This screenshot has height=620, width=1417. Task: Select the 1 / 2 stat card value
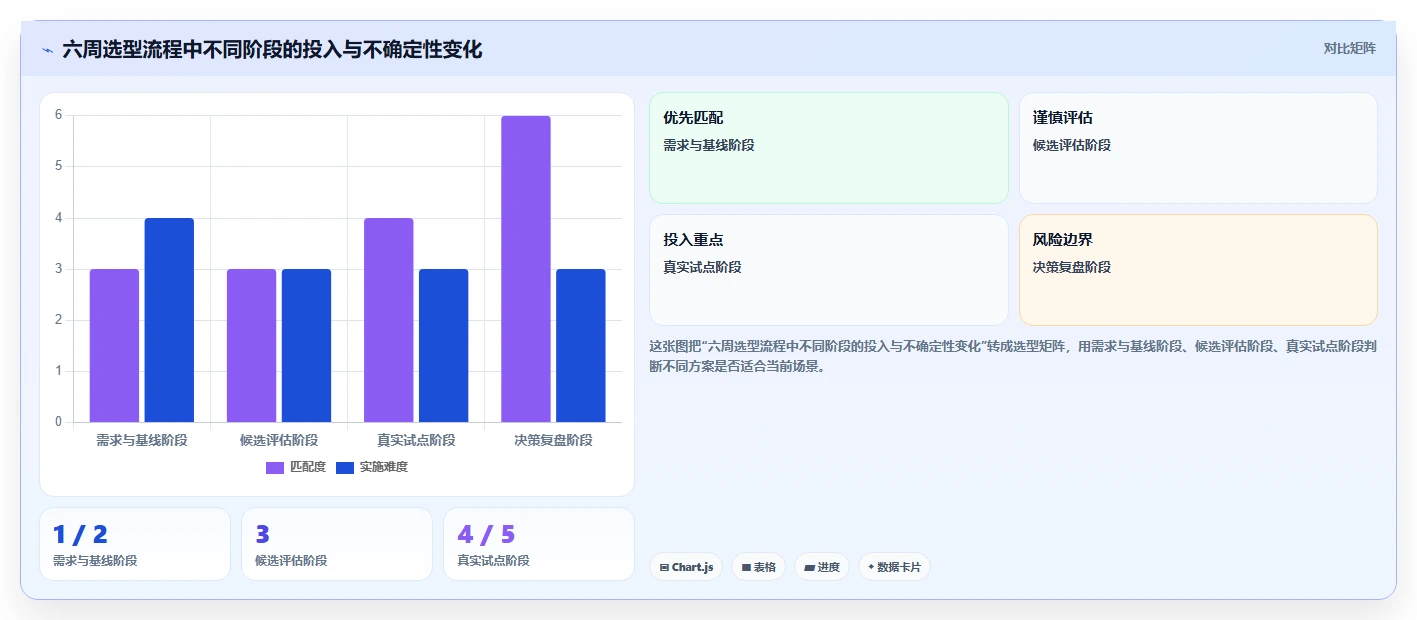point(80,535)
